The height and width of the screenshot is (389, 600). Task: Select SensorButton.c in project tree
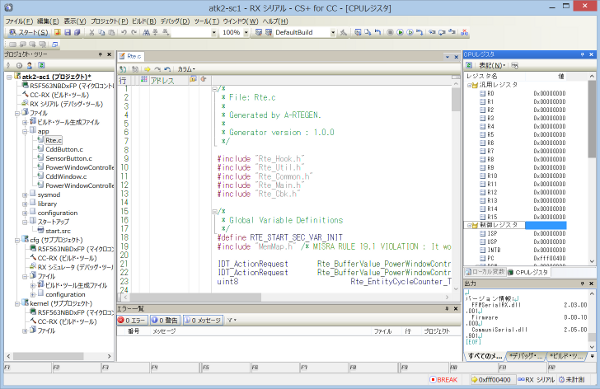69,158
